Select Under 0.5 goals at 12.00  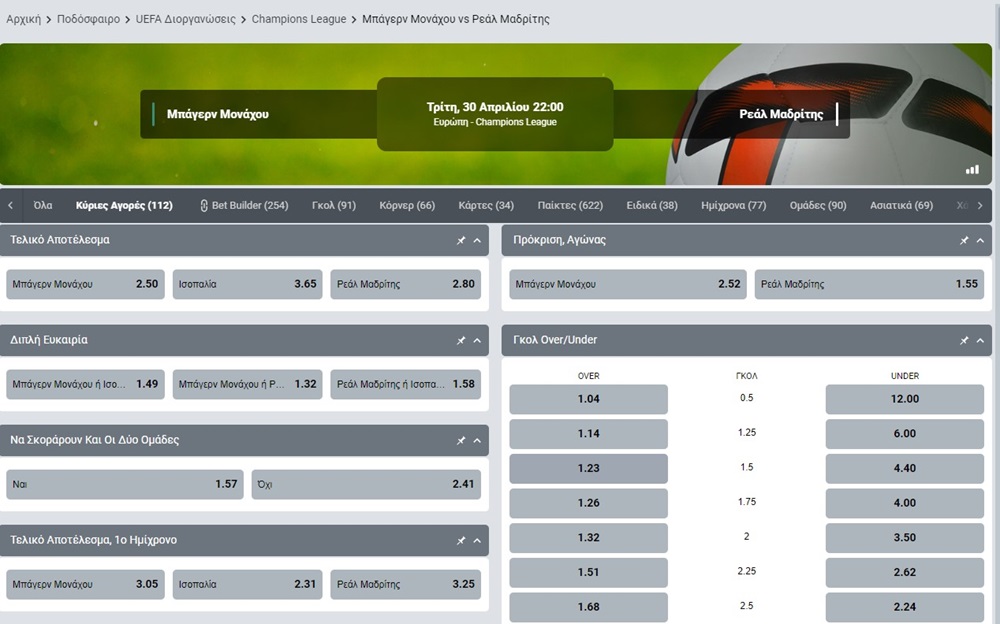point(904,399)
